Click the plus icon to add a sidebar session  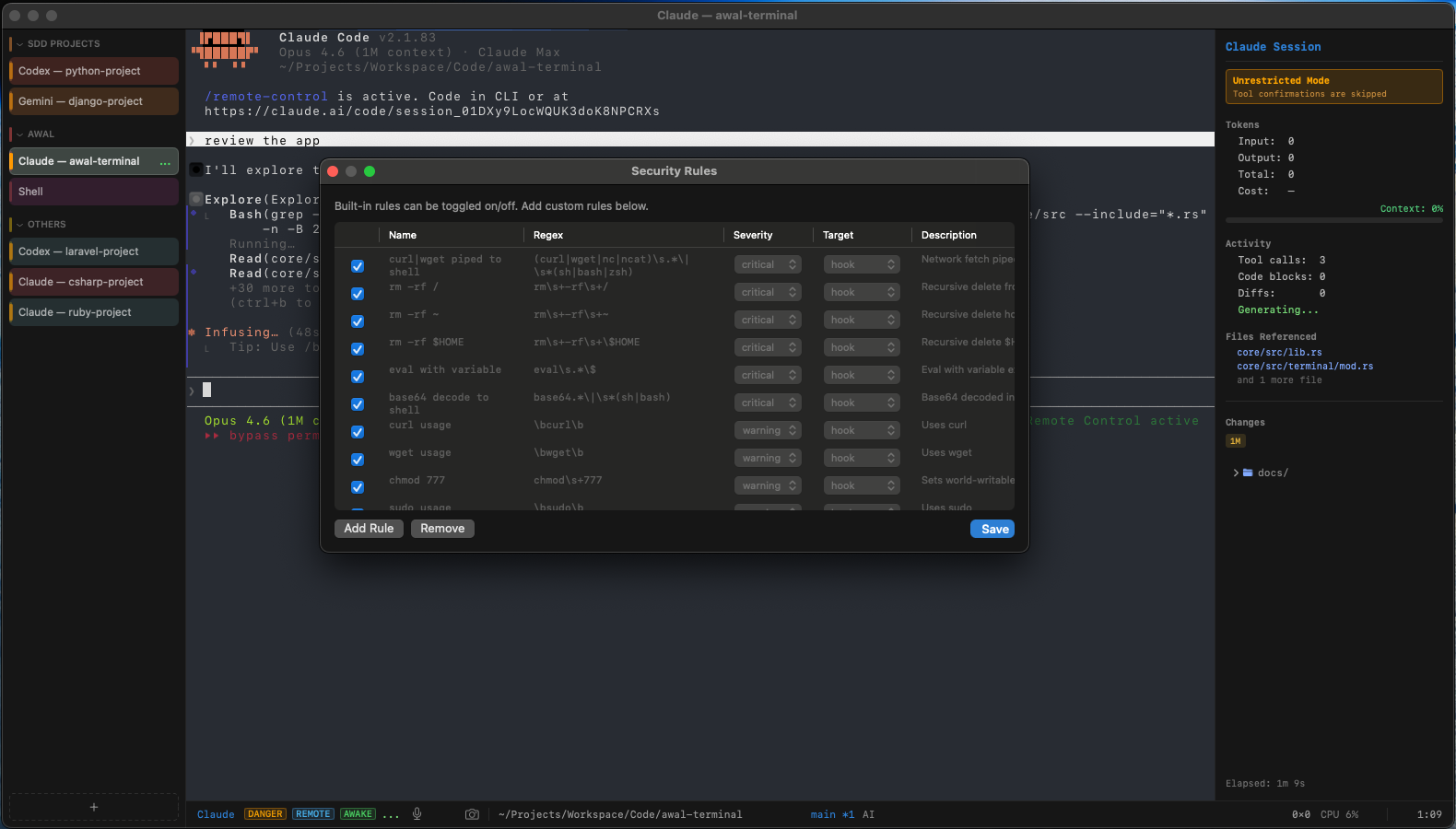point(94,807)
